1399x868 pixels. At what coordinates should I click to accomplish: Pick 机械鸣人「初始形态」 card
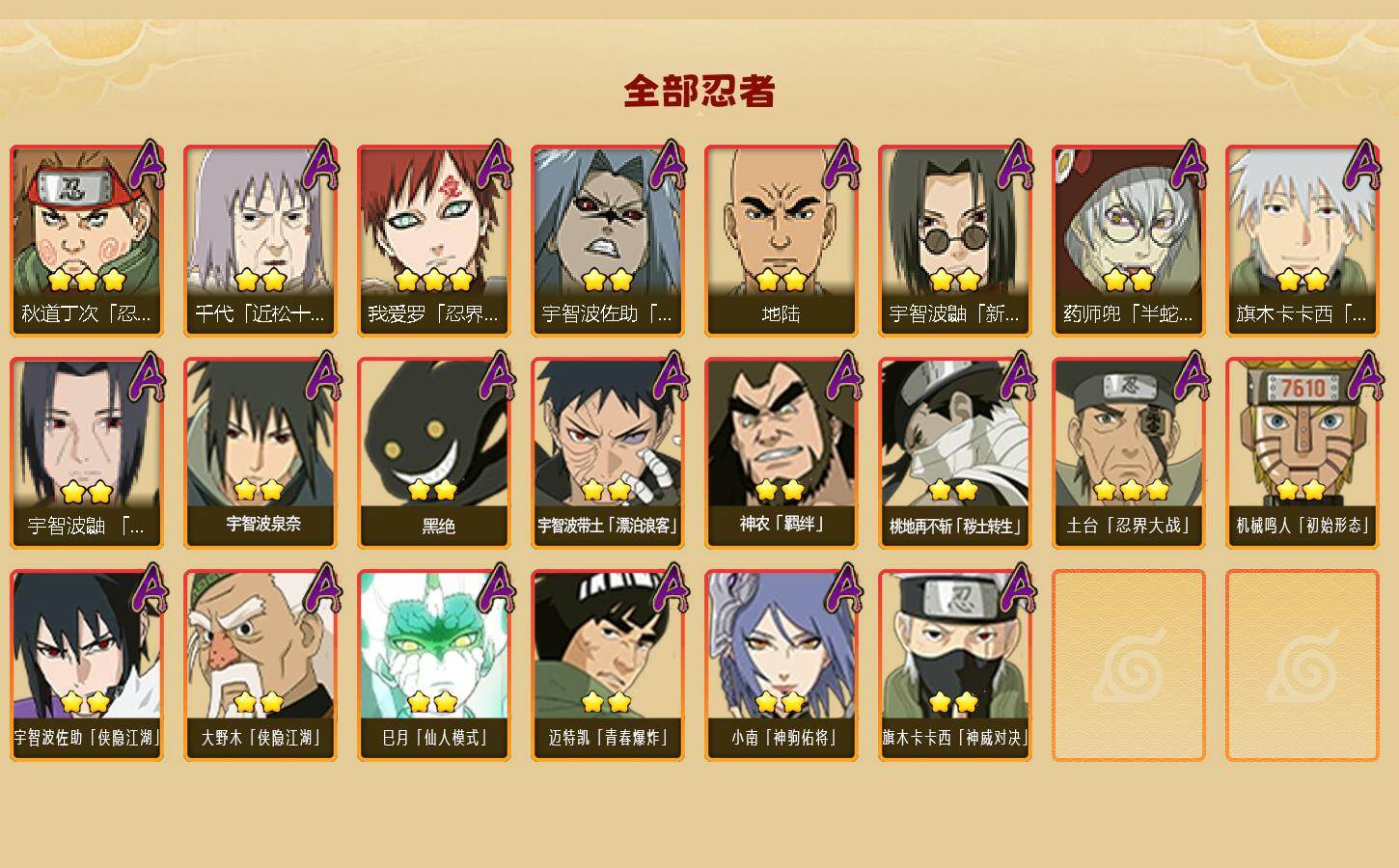1303,453
